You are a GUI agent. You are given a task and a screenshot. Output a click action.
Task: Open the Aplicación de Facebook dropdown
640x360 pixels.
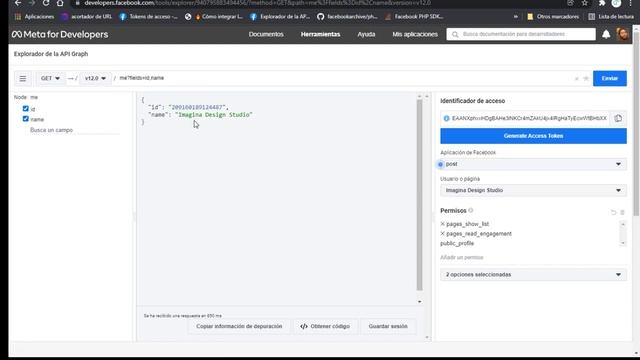click(533, 164)
